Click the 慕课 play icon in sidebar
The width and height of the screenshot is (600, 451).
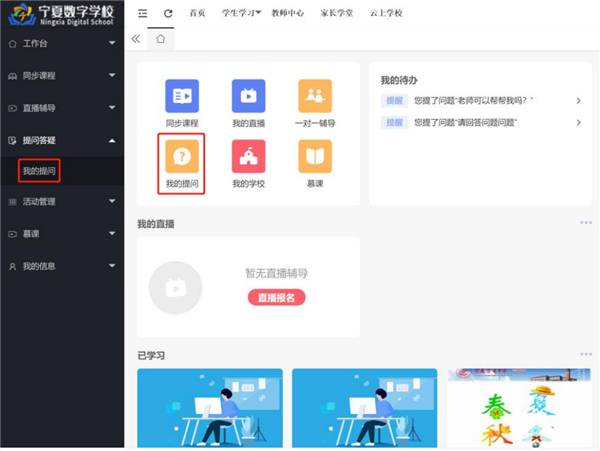pos(13,234)
